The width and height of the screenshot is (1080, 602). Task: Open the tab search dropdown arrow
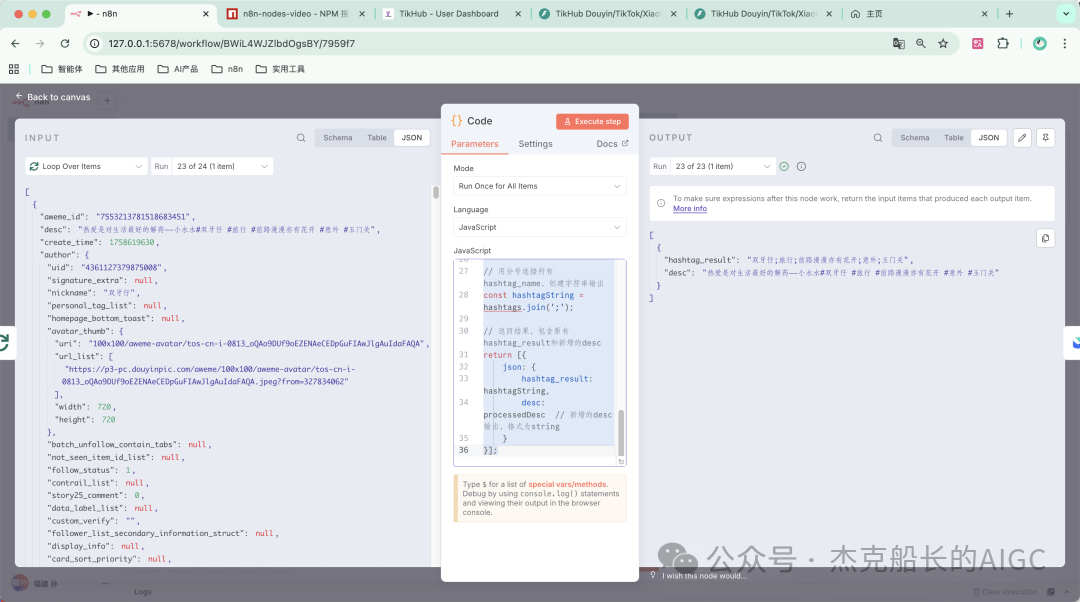coord(1066,14)
